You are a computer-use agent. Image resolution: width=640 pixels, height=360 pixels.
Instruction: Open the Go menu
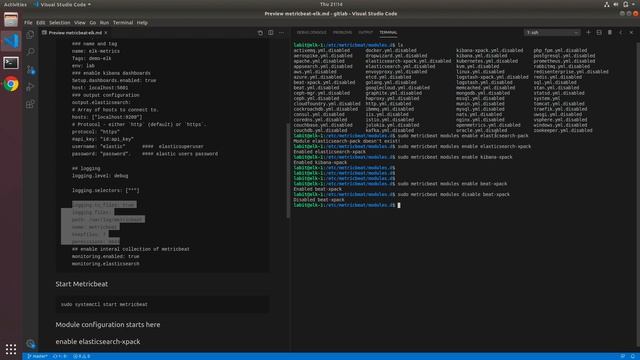[x=93, y=22]
